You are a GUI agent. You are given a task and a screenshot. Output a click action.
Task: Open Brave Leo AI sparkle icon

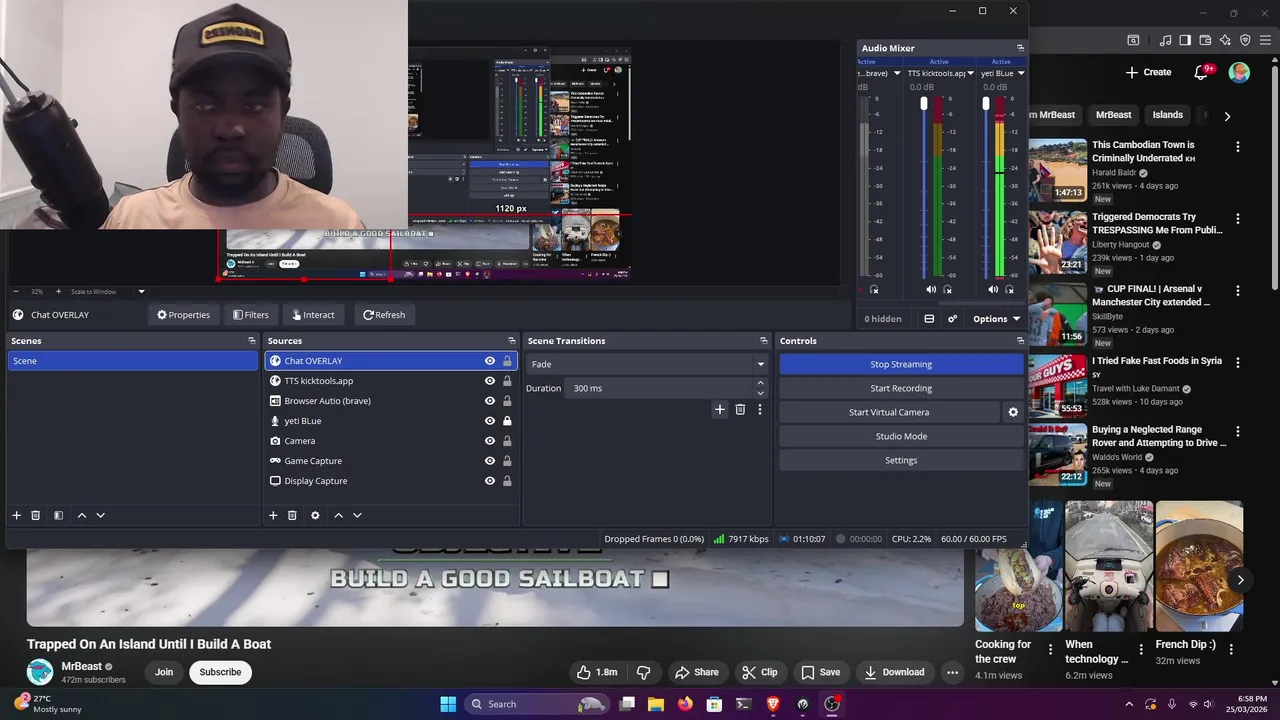click(1225, 40)
